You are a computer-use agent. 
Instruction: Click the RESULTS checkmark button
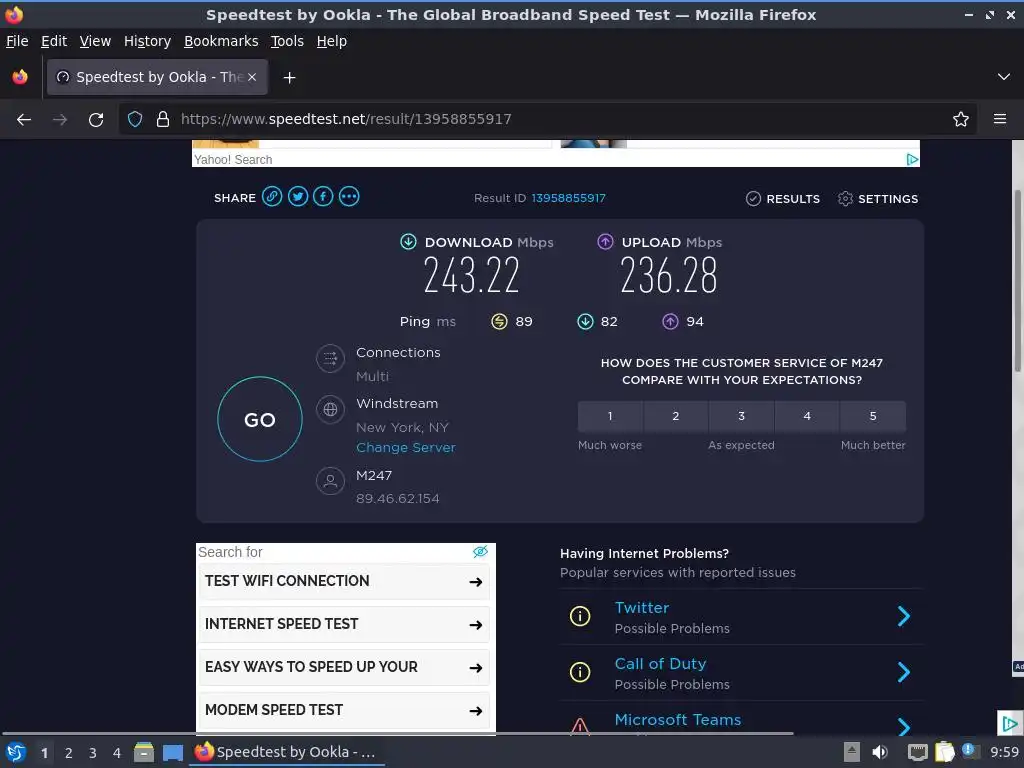782,199
